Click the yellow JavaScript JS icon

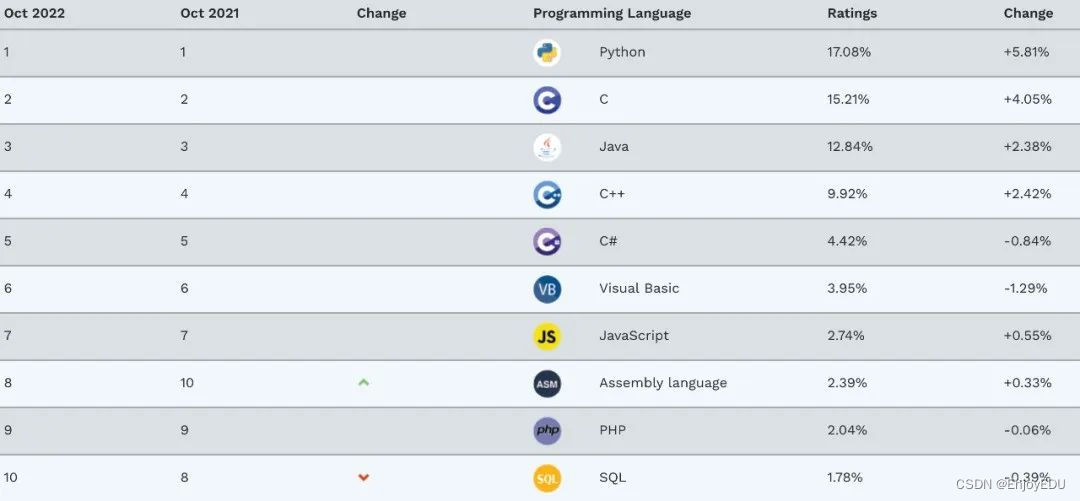click(547, 336)
